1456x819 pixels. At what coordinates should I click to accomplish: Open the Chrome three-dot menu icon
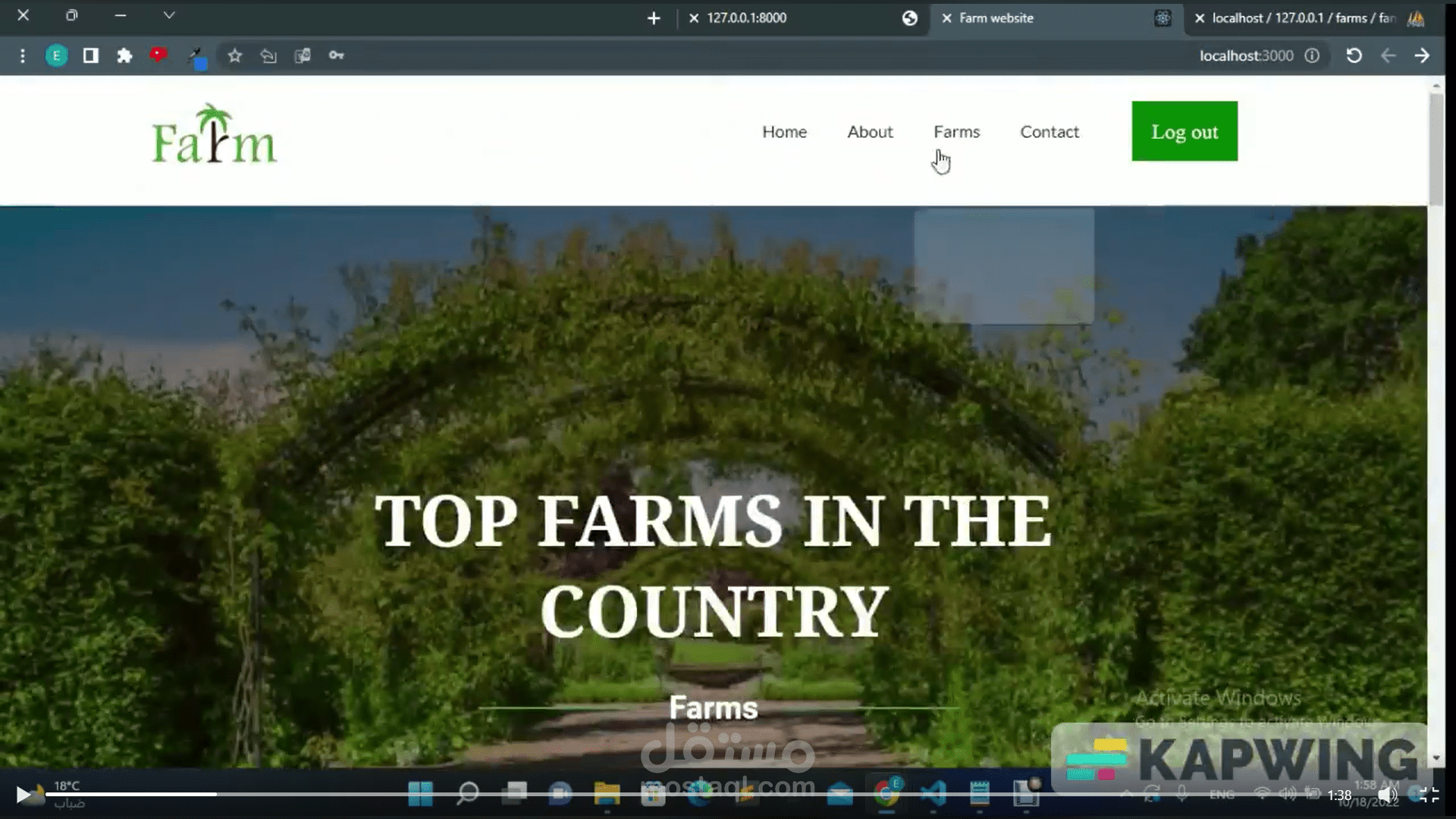[x=22, y=55]
